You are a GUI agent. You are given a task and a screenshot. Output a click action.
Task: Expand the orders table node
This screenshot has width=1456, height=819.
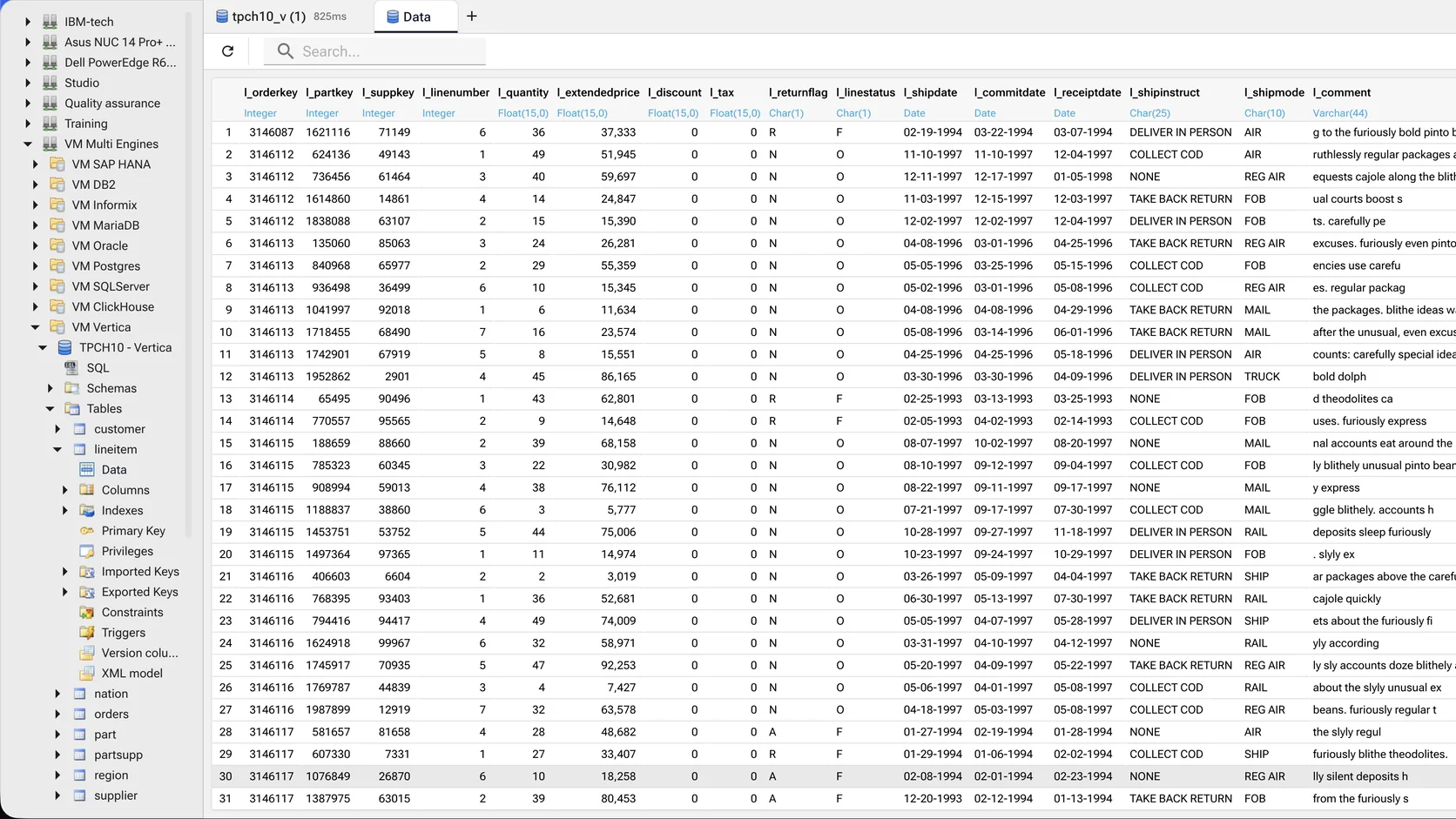(57, 714)
